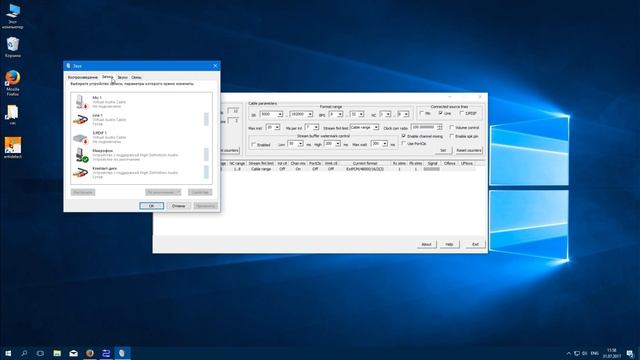640x360 pixels.
Task: Switch to the Sound dialog taskbar icon
Action: point(122,353)
